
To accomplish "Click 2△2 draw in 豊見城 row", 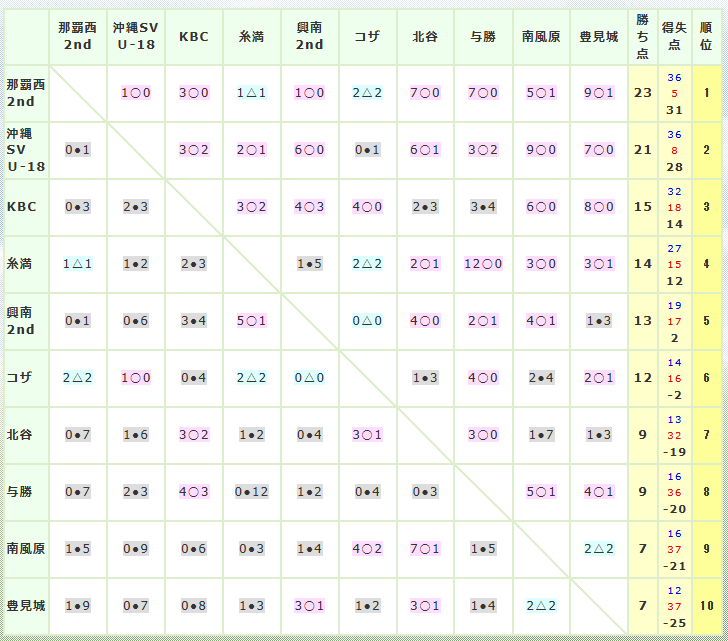I will pos(541,605).
